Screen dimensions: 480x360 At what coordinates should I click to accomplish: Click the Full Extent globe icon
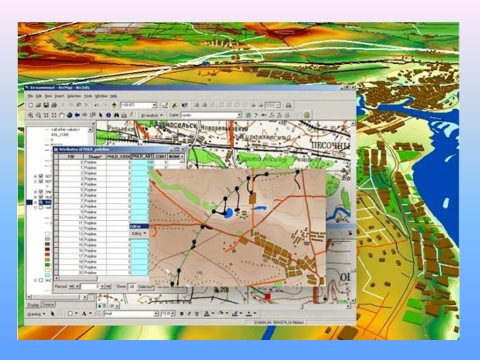click(x=69, y=115)
